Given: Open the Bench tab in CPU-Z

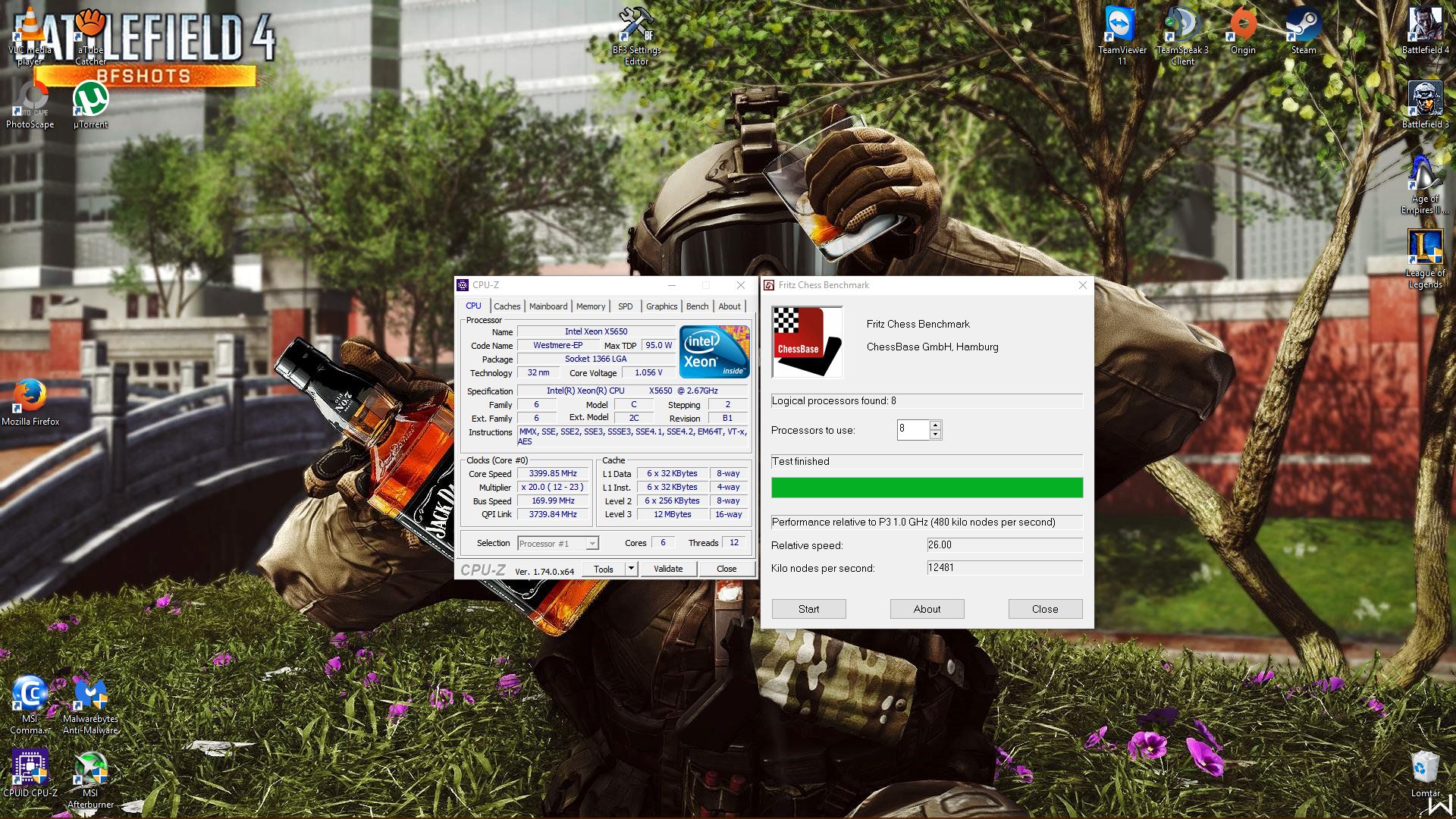Looking at the screenshot, I should pyautogui.click(x=697, y=306).
